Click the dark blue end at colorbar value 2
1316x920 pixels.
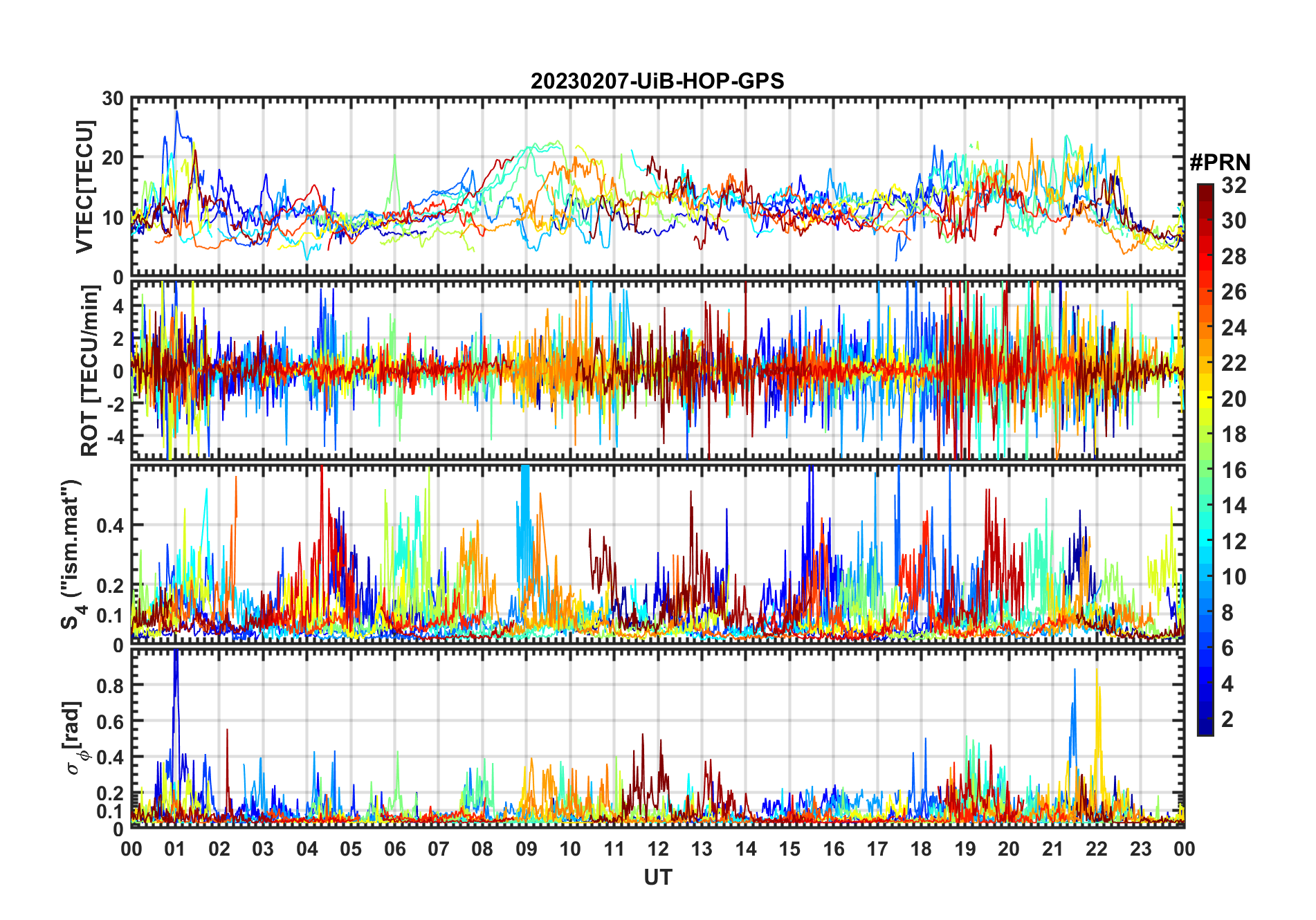click(x=1205, y=720)
